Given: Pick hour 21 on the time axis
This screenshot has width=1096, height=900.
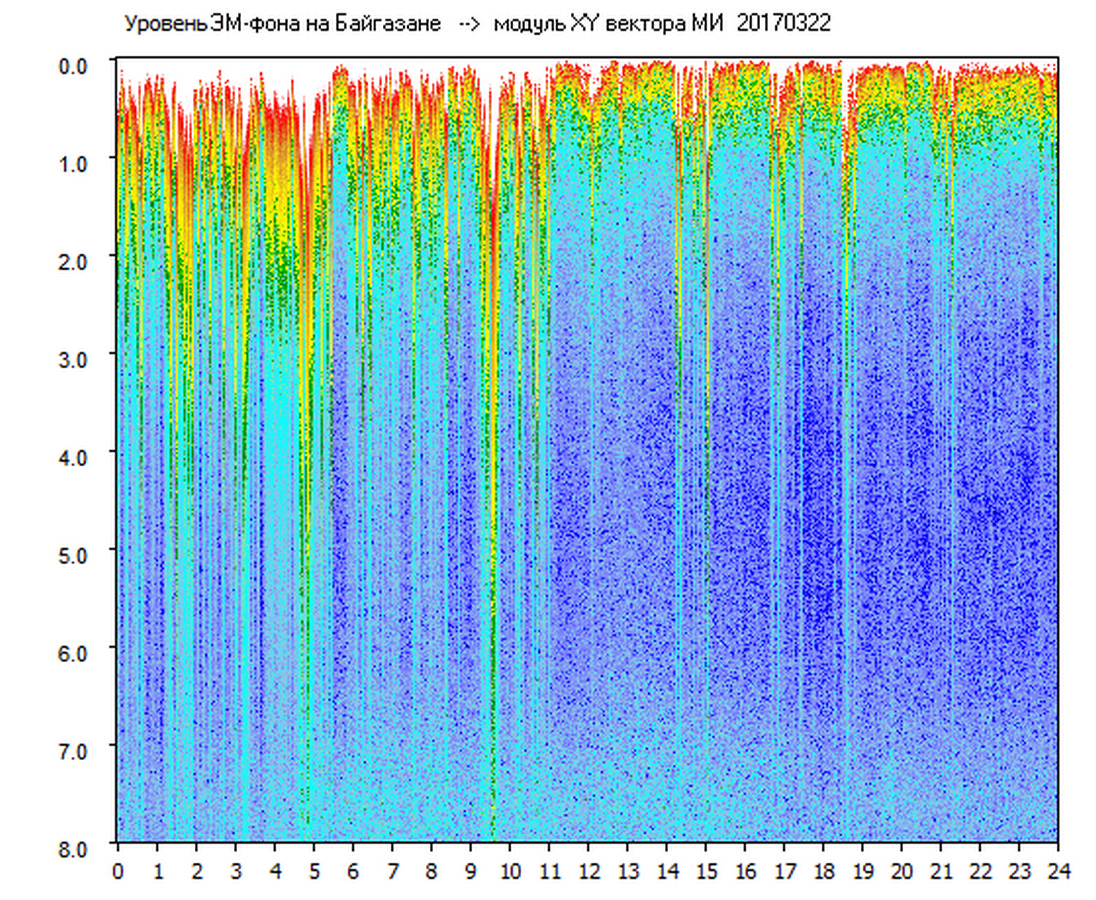Looking at the screenshot, I should 941,871.
